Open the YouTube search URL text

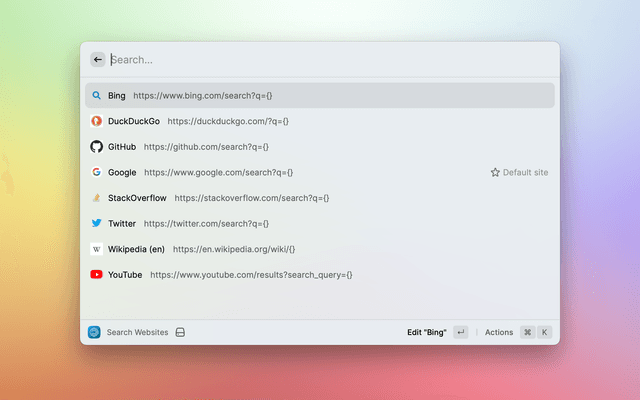click(251, 274)
